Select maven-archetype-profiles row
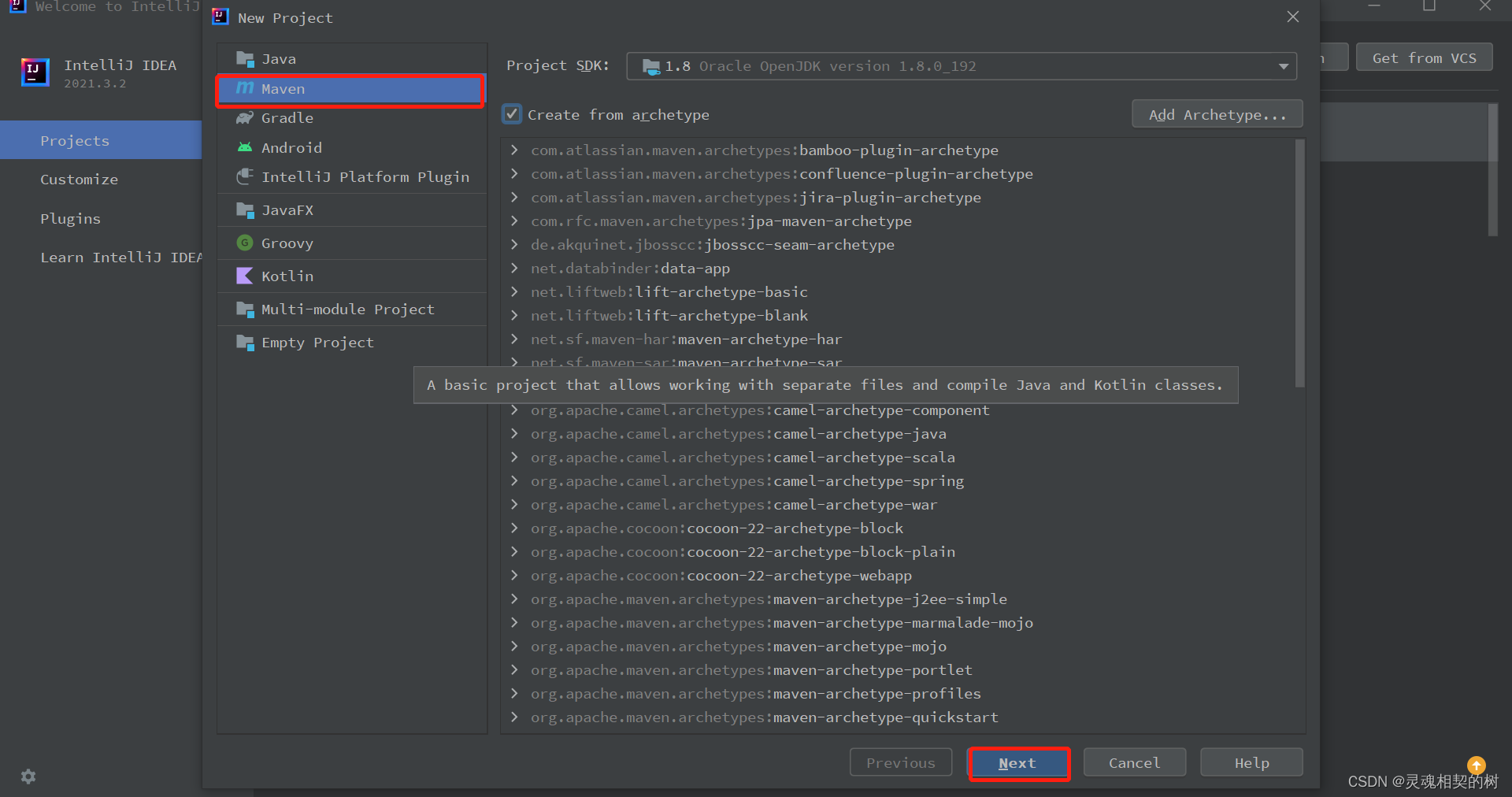The image size is (1512, 797). click(898, 693)
